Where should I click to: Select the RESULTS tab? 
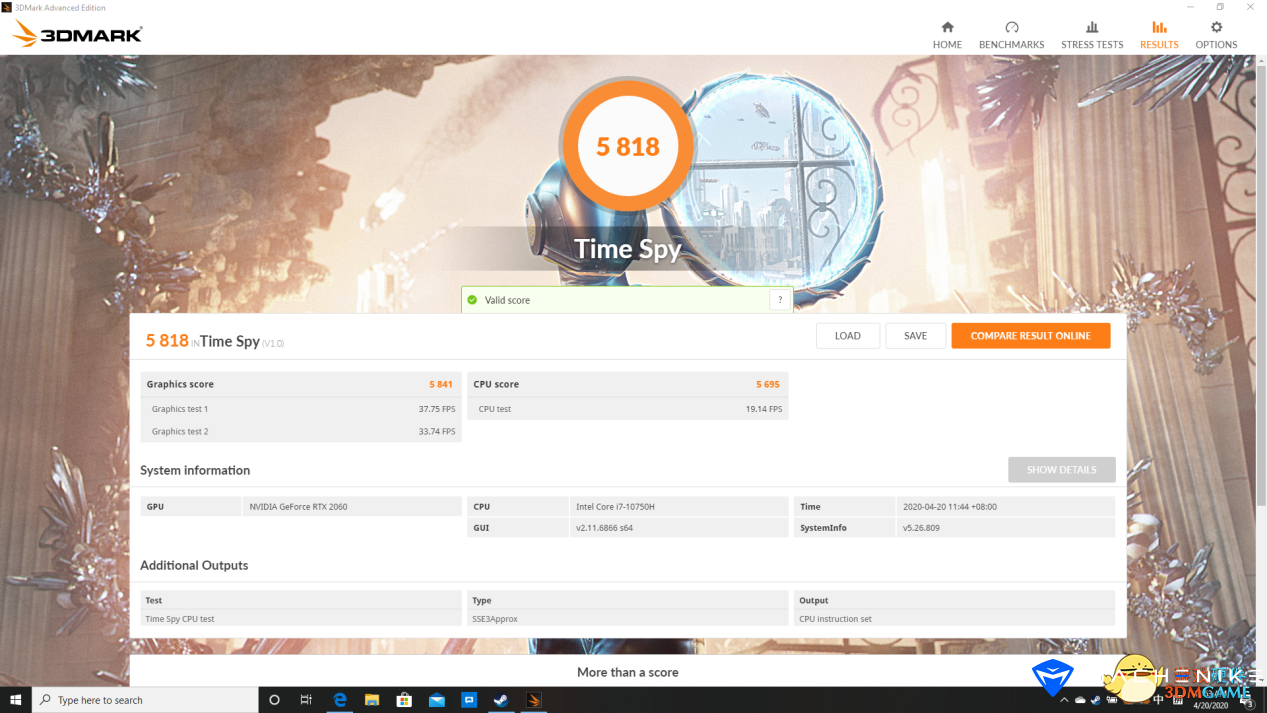click(x=1159, y=35)
